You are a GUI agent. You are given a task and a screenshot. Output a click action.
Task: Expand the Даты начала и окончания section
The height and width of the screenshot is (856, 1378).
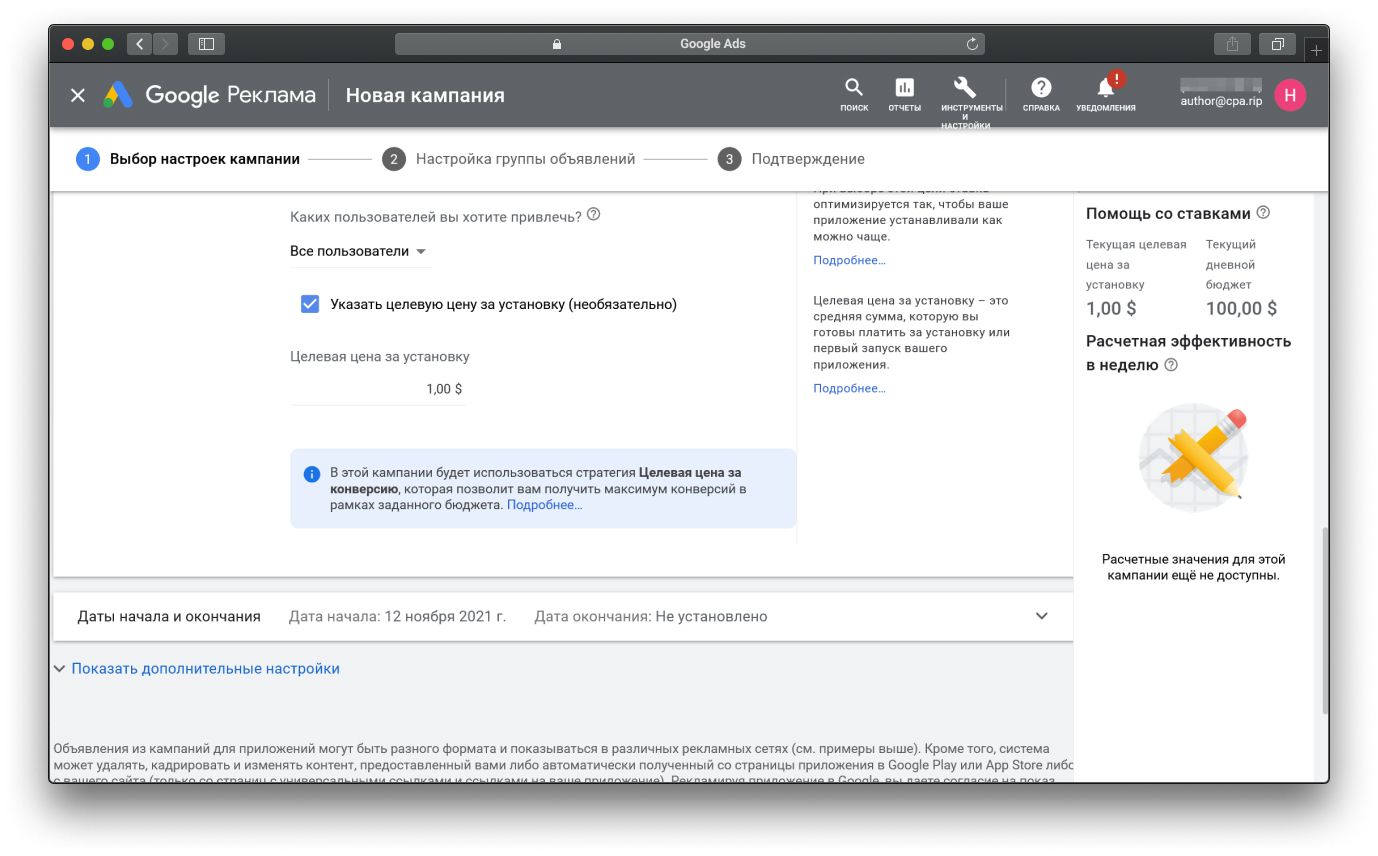pos(1042,616)
